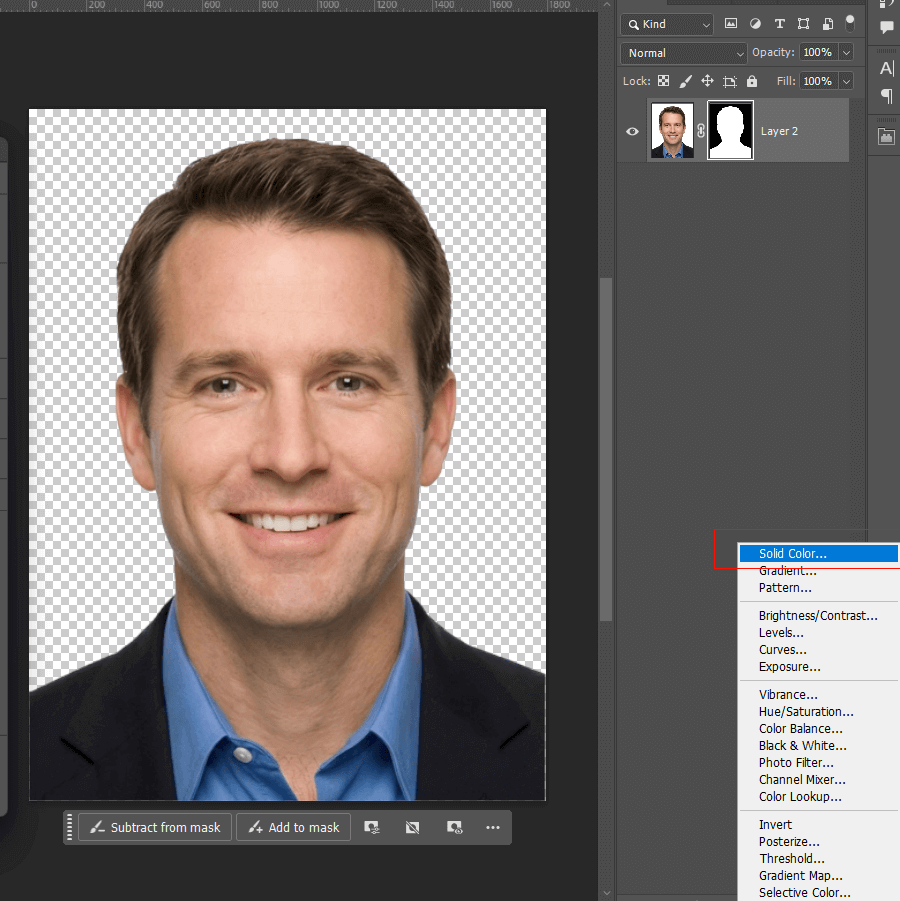The image size is (900, 901).
Task: Click the layer mask thumbnail
Action: pos(730,131)
